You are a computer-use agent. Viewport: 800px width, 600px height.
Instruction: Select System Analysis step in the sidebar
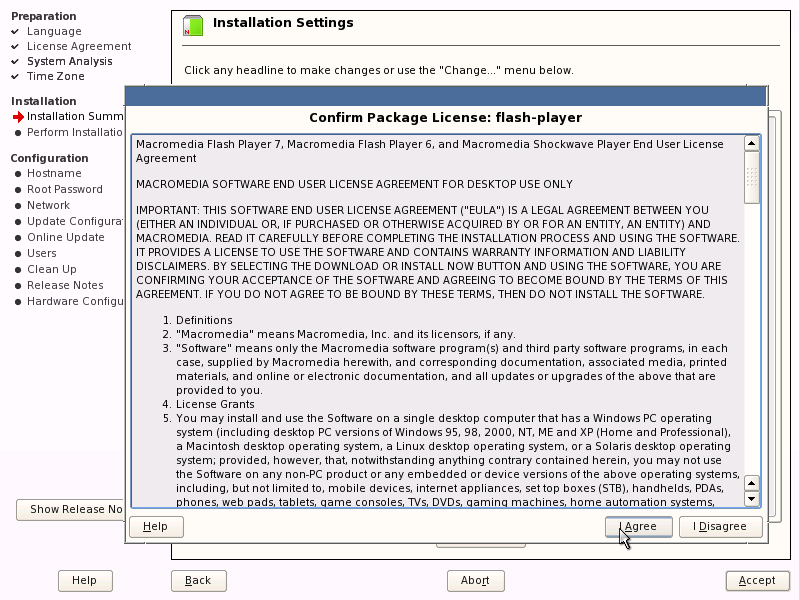[69, 62]
